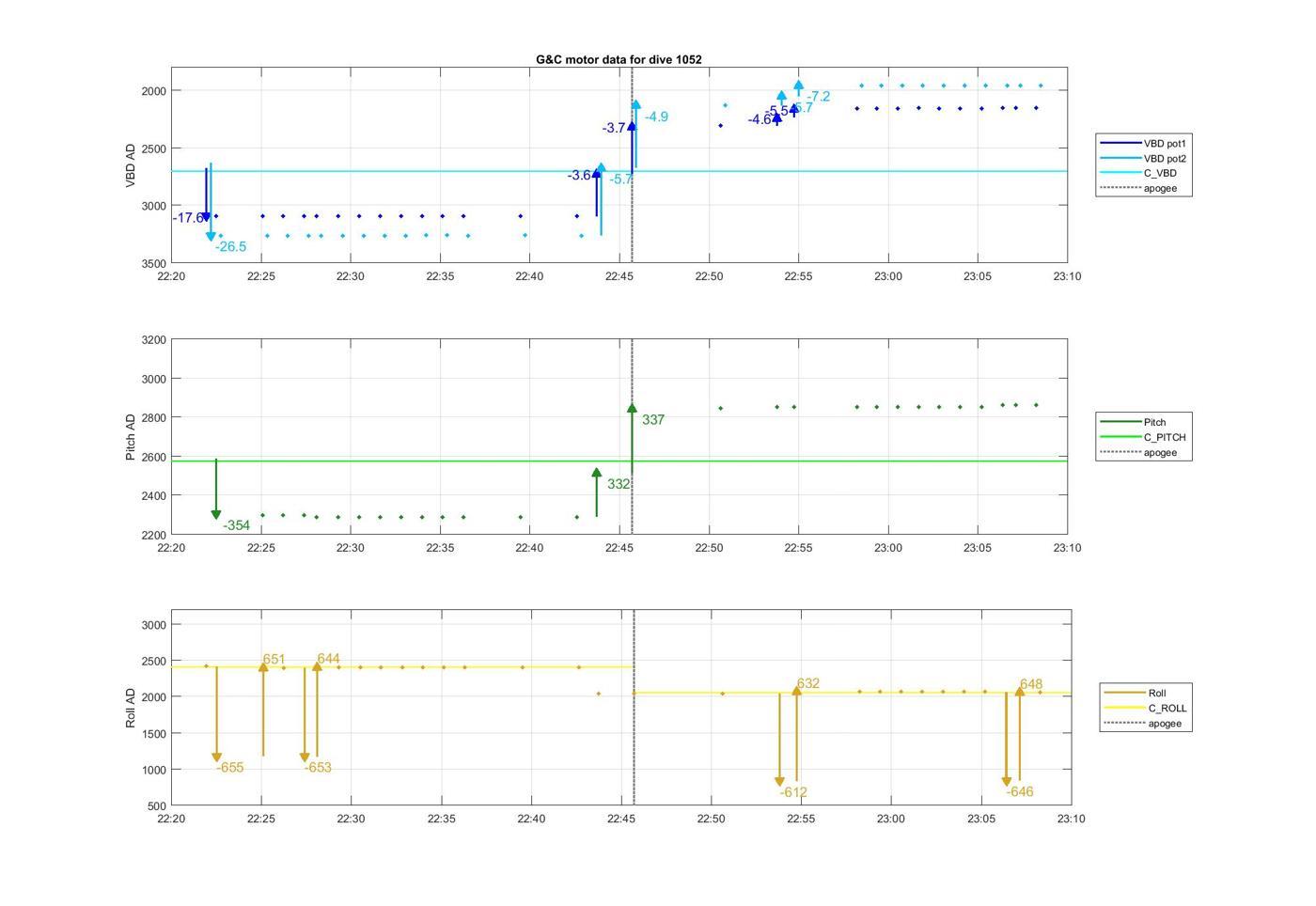The height and width of the screenshot is (906, 1316).
Task: Select 'Pitch' legend entry
Action: (1133, 422)
